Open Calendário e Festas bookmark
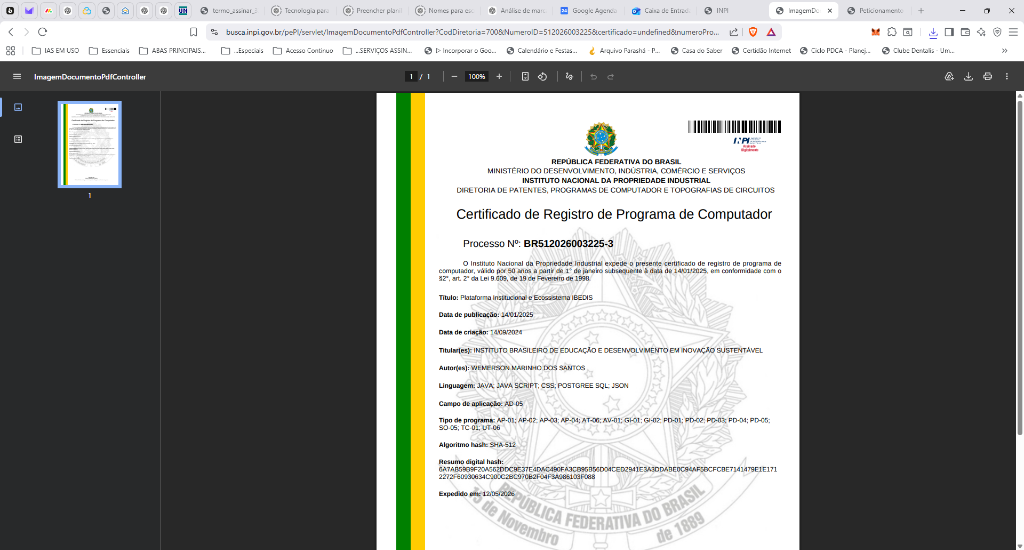This screenshot has height=550, width=1024. [x=542, y=50]
